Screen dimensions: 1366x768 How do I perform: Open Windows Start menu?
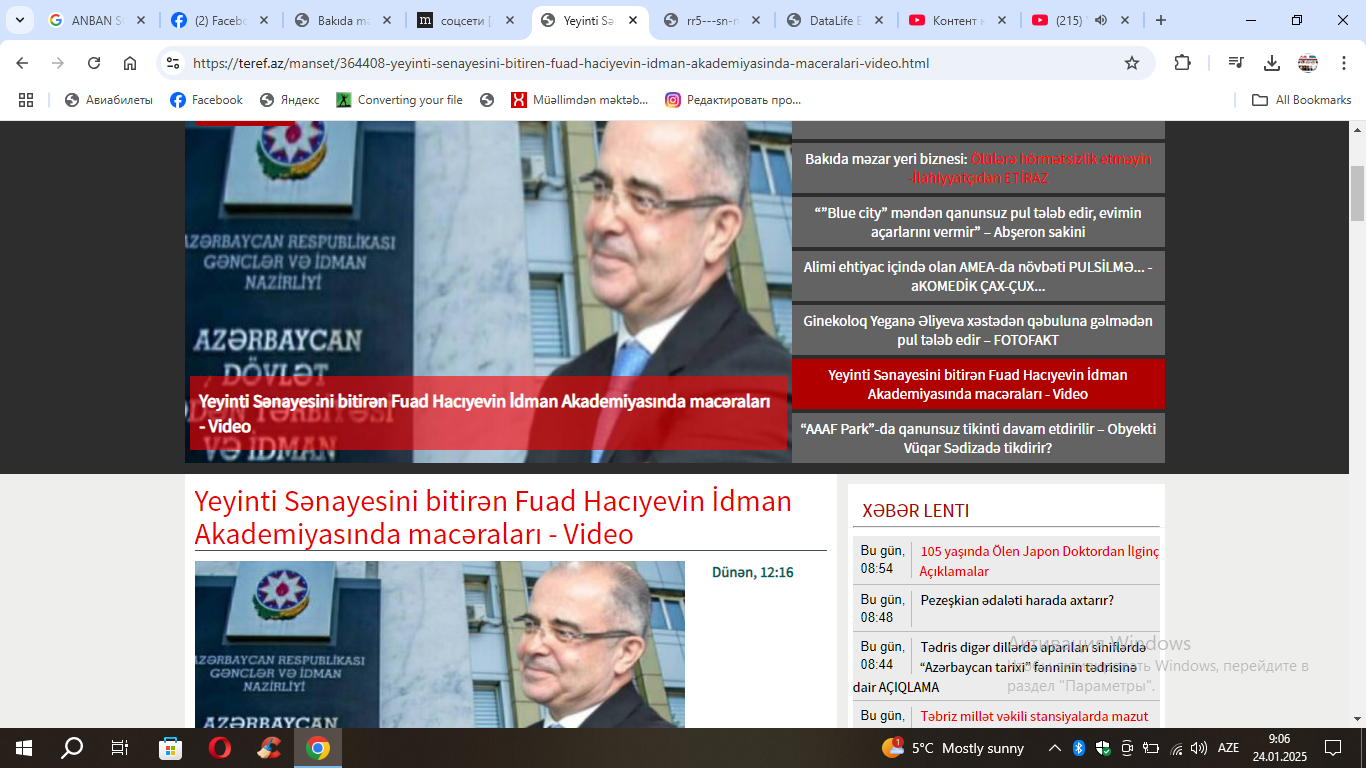23,748
